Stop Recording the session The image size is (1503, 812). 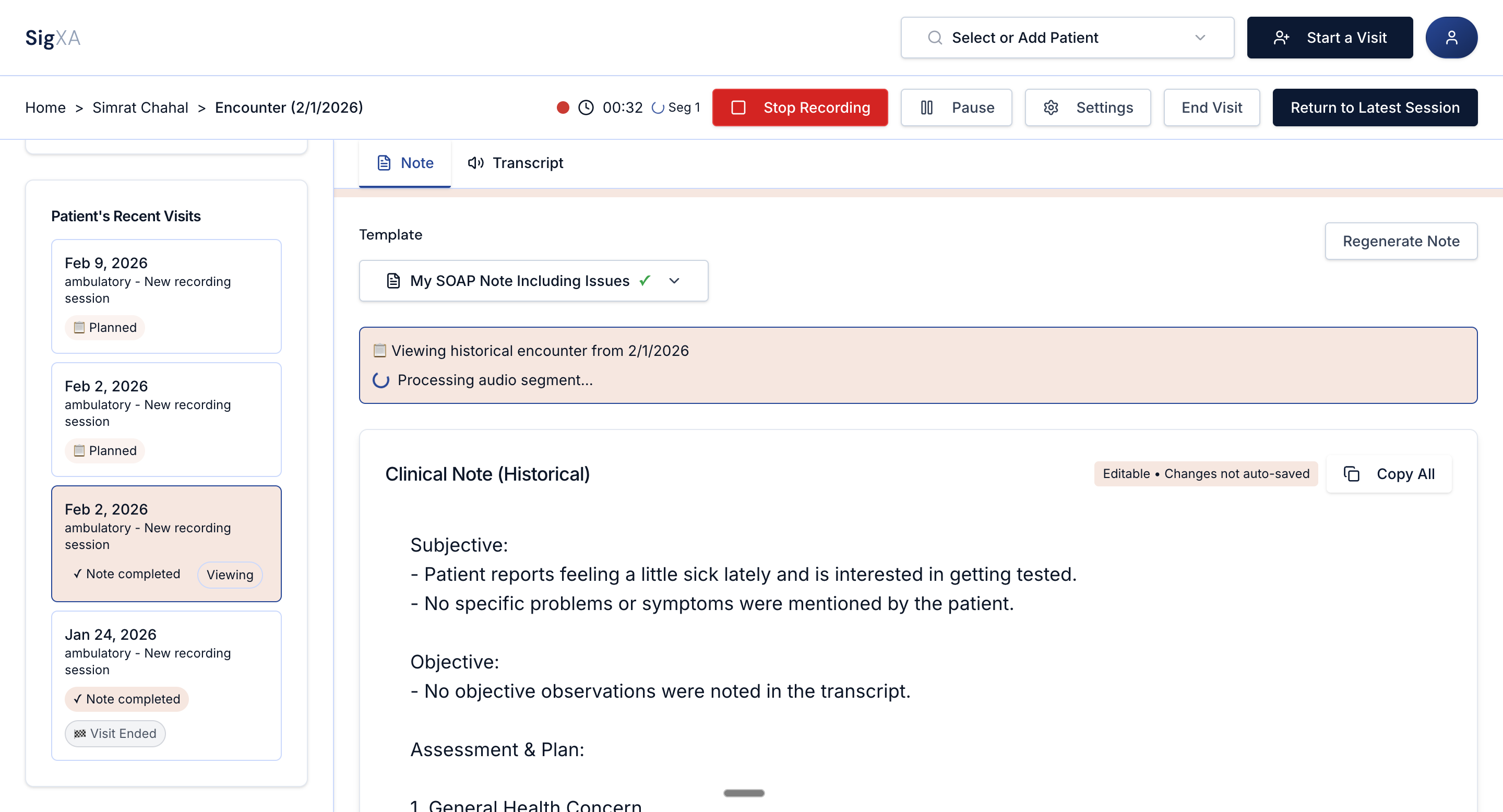pyautogui.click(x=800, y=108)
